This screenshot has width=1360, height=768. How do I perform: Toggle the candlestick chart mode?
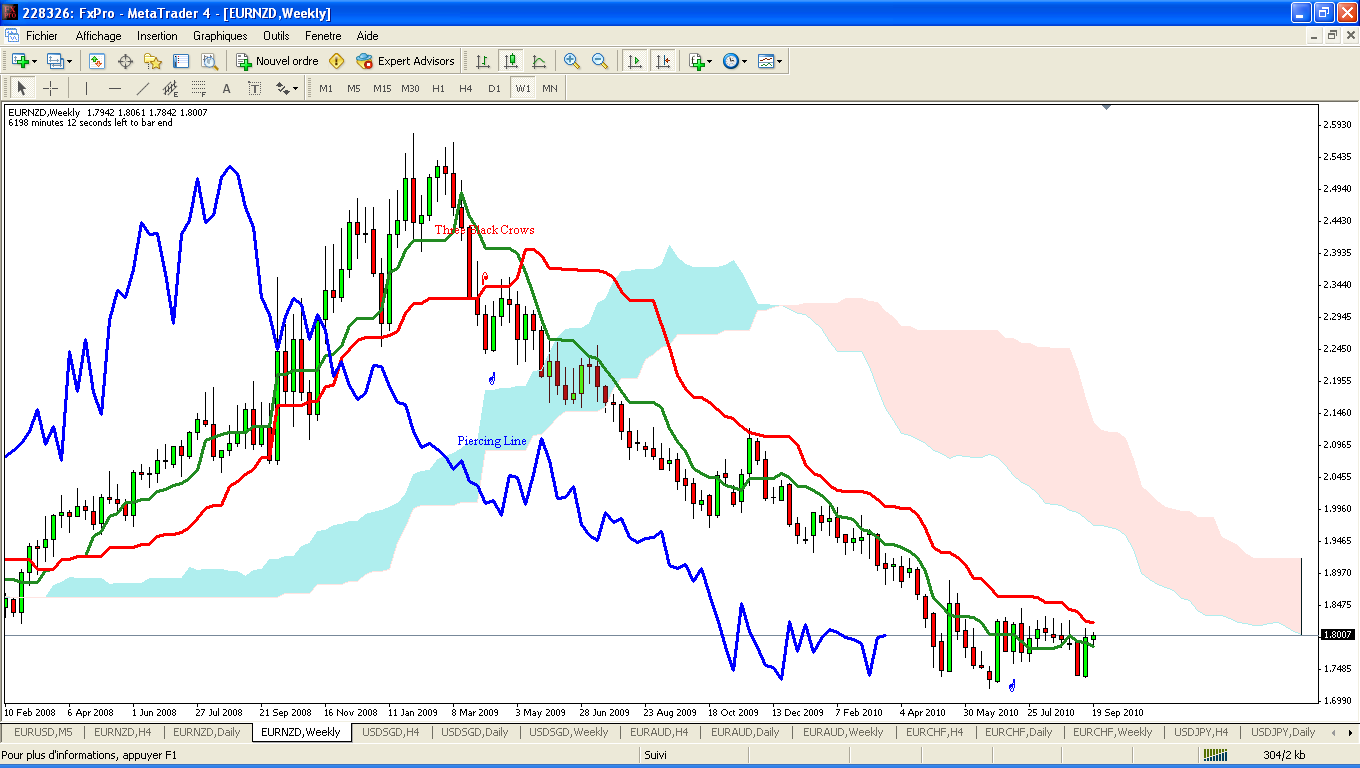point(511,61)
